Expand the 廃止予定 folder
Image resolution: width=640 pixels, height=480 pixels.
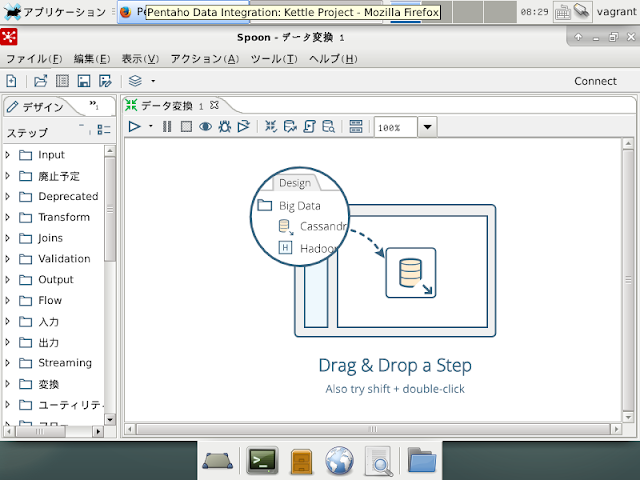7,176
